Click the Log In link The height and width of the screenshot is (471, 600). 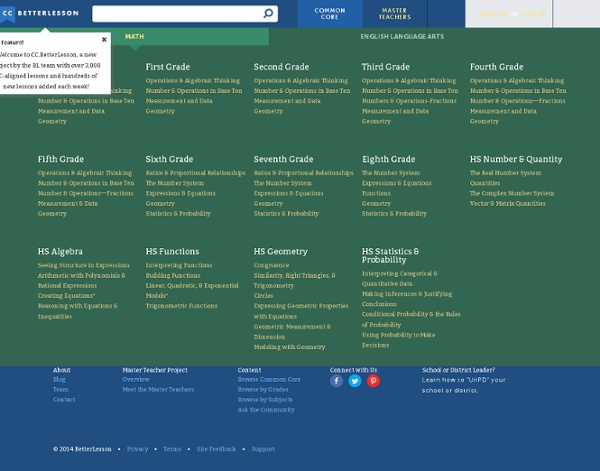point(533,14)
